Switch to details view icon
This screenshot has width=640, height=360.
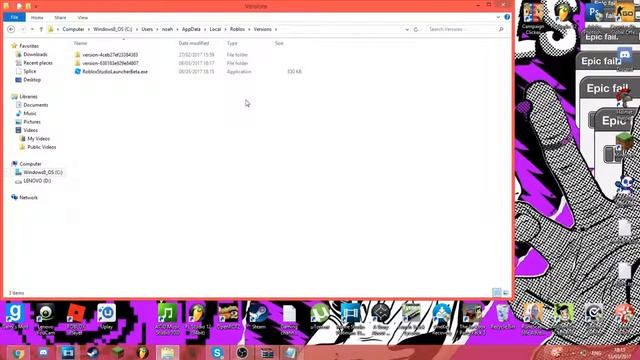(x=497, y=292)
